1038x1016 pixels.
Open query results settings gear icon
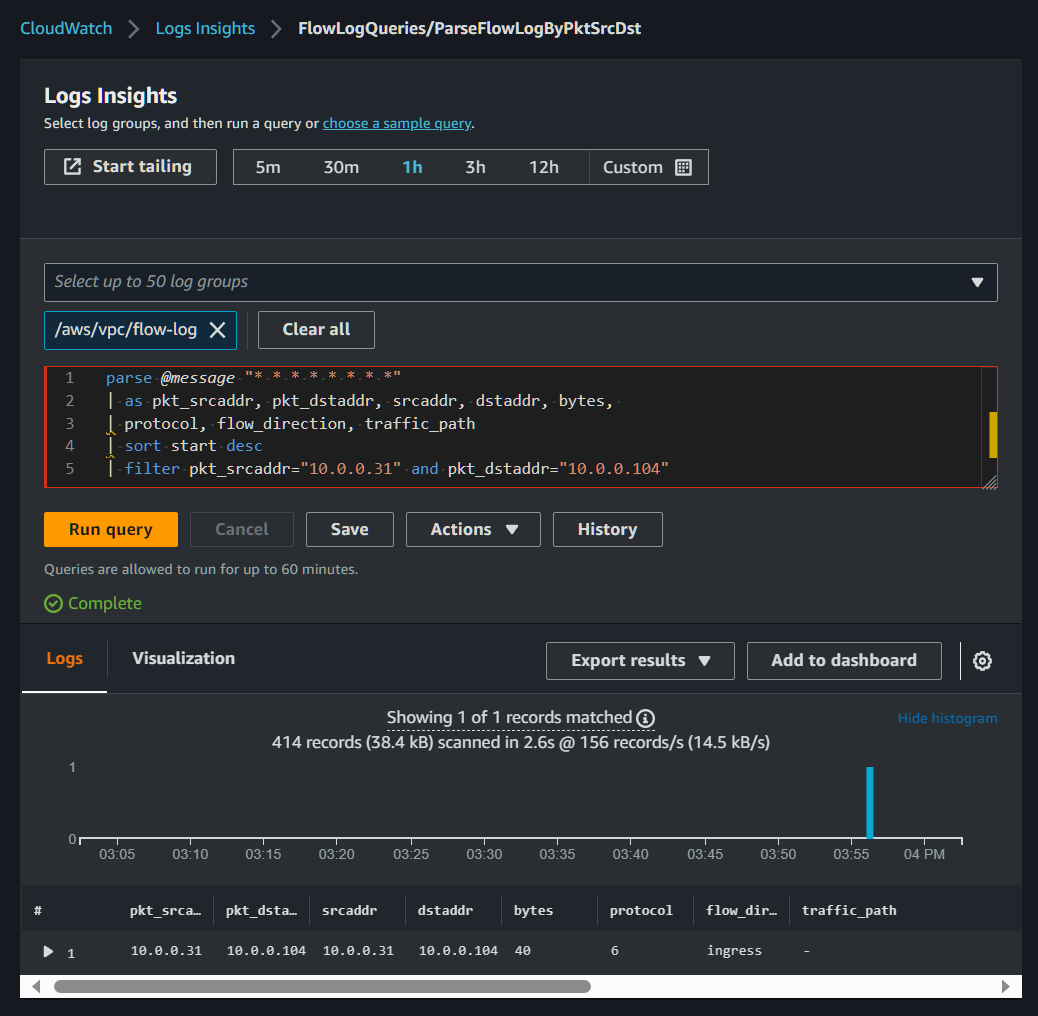(x=982, y=661)
